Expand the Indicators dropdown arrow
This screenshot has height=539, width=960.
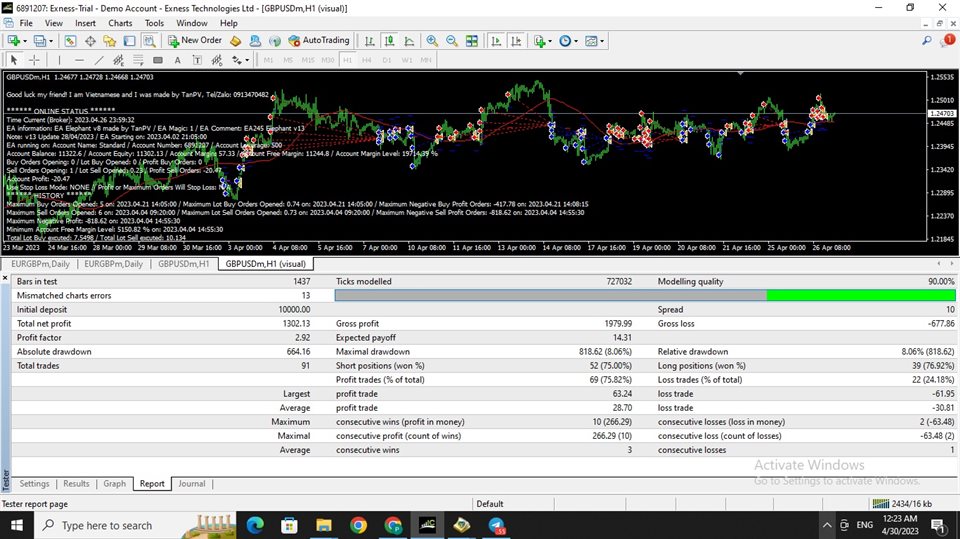[x=550, y=41]
